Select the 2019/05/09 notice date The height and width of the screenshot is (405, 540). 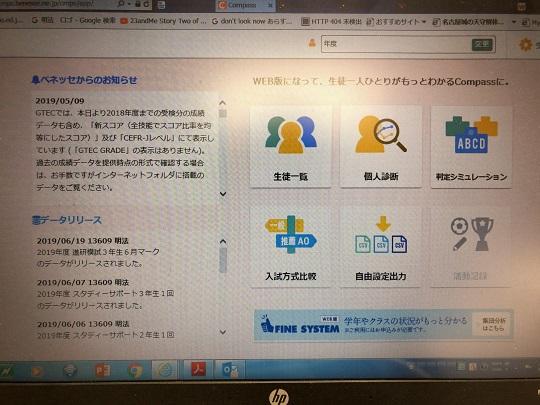[60, 101]
